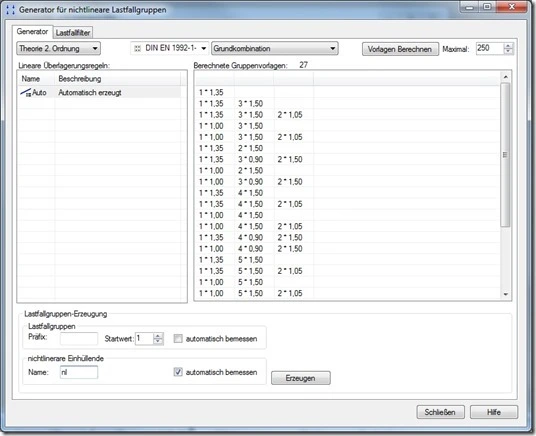Switch to the Lastfallfilter tab
The image size is (536, 436).
pos(73,33)
